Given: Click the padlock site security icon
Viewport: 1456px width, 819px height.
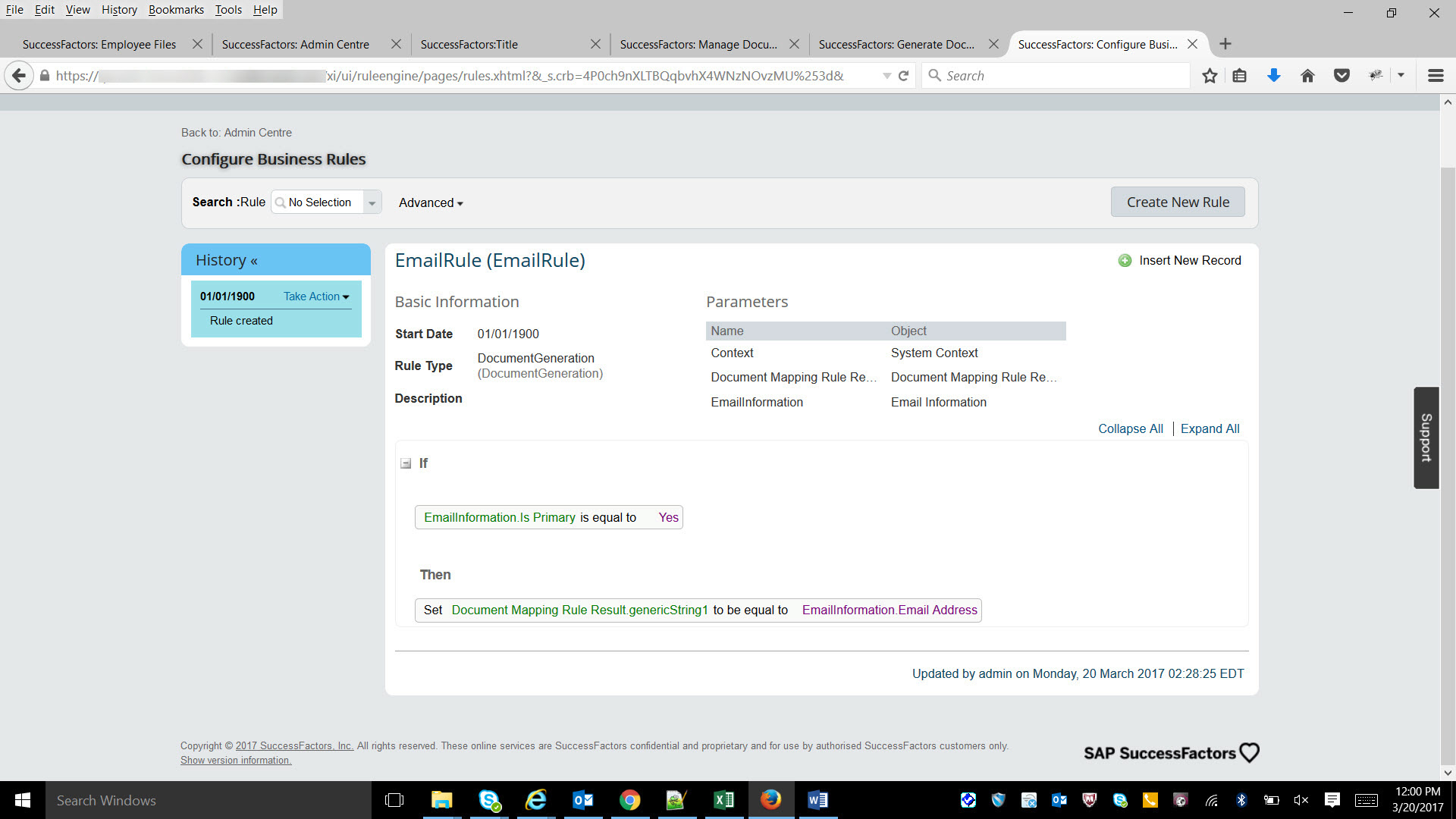Looking at the screenshot, I should [x=45, y=76].
